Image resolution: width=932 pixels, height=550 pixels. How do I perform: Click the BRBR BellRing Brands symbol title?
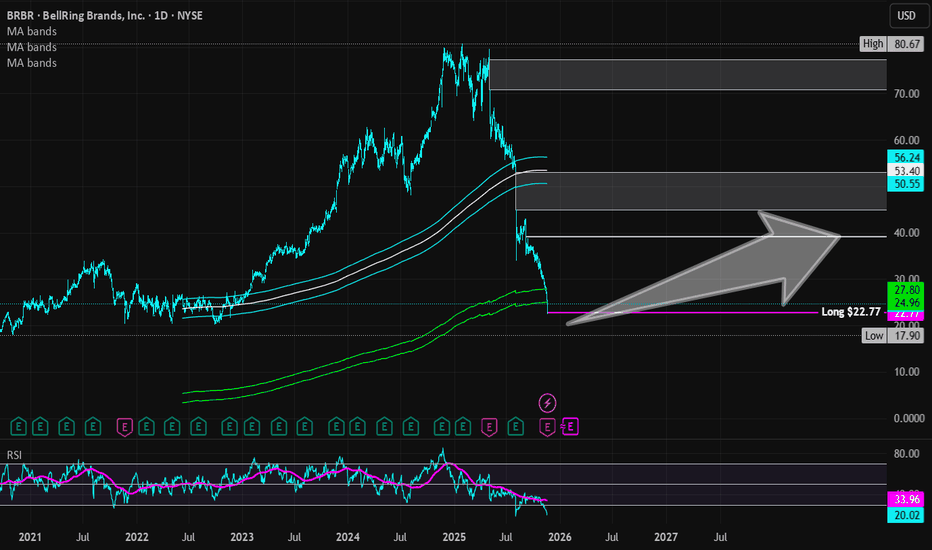[76, 15]
